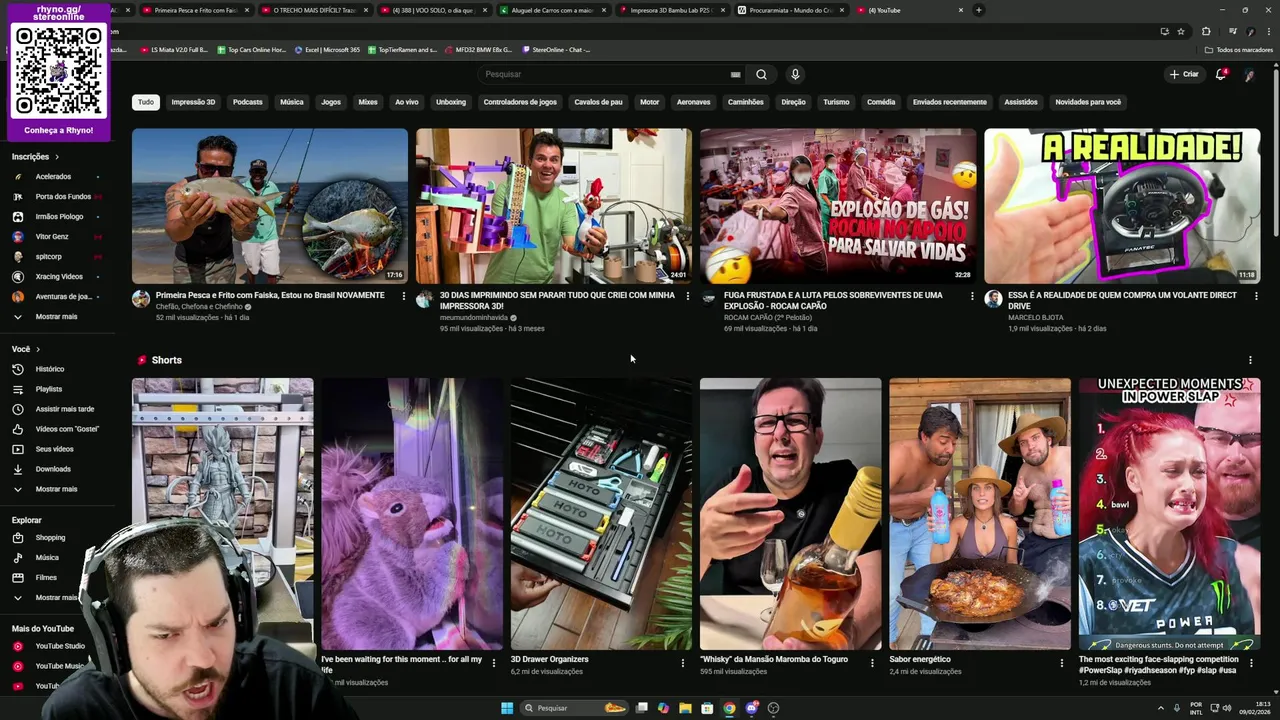This screenshot has width=1280, height=720.
Task: Open the Vitor Genz channel
Action: point(52,237)
